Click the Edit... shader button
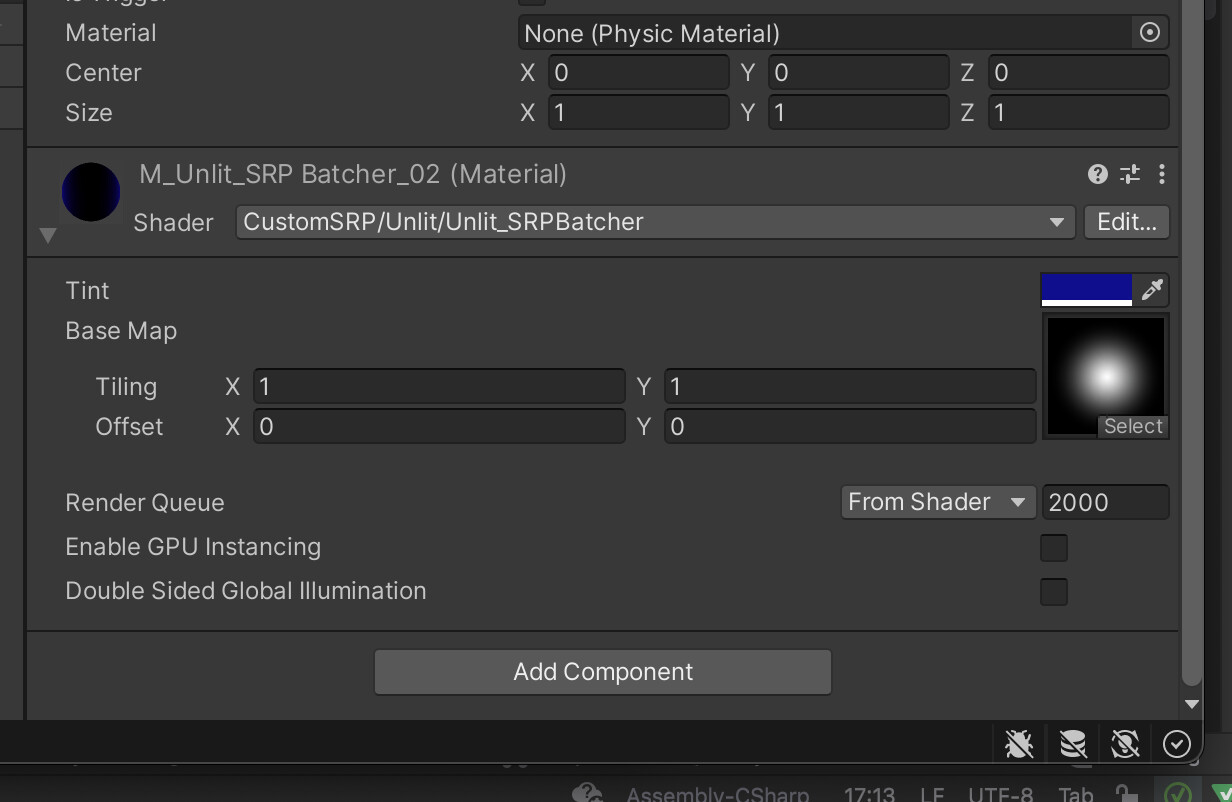Viewport: 1232px width, 802px height. coord(1126,222)
